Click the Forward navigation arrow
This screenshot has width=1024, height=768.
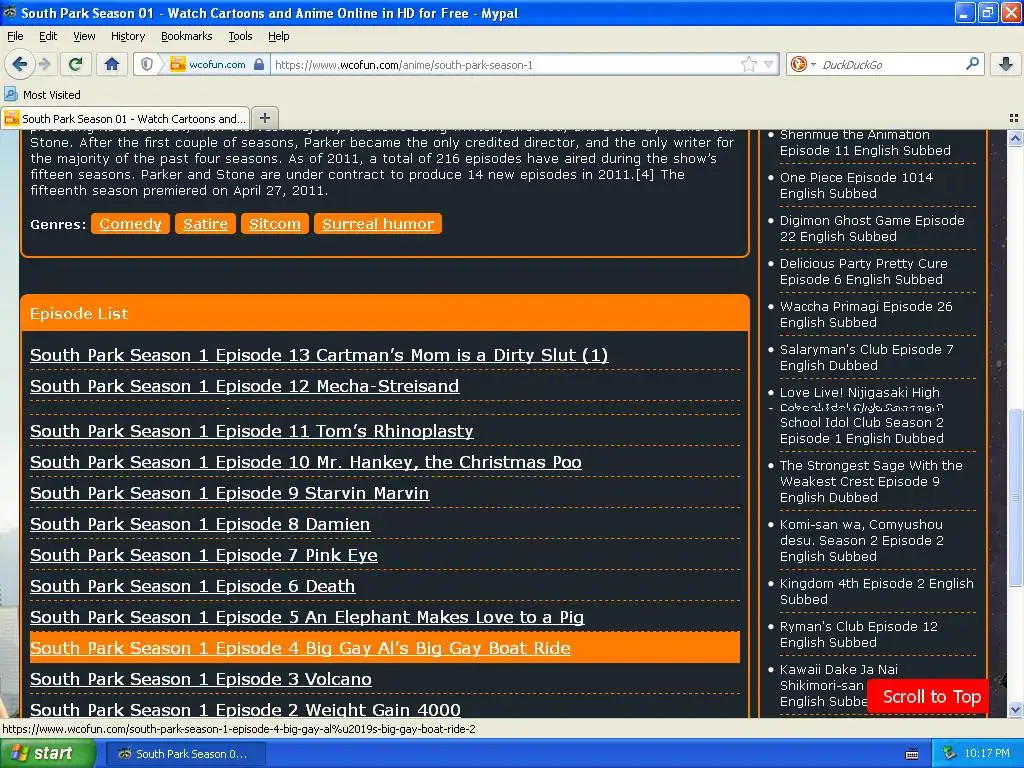(44, 64)
